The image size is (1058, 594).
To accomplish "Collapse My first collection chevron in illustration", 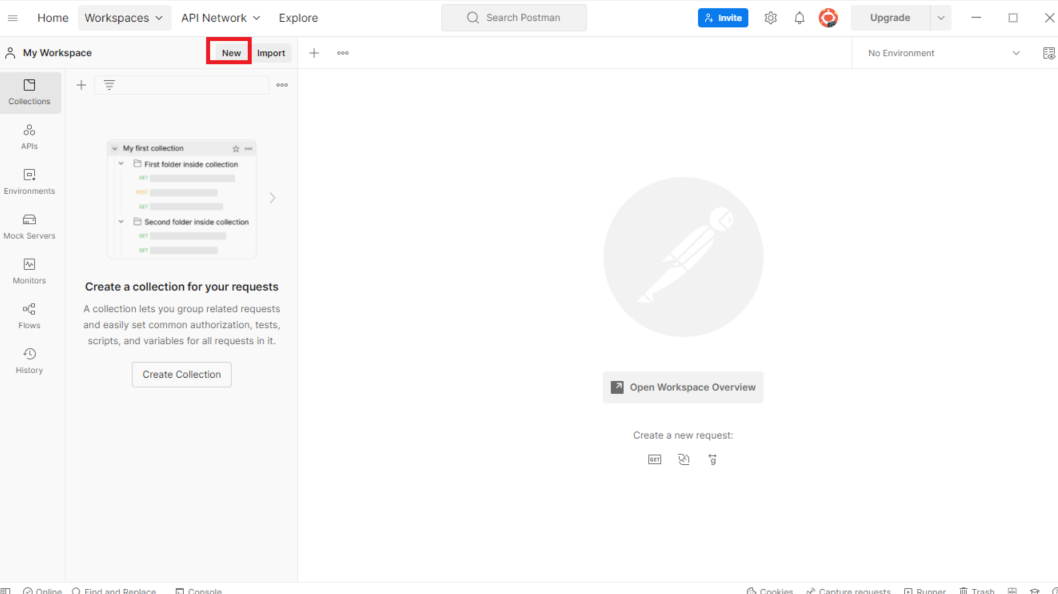I will tap(115, 148).
